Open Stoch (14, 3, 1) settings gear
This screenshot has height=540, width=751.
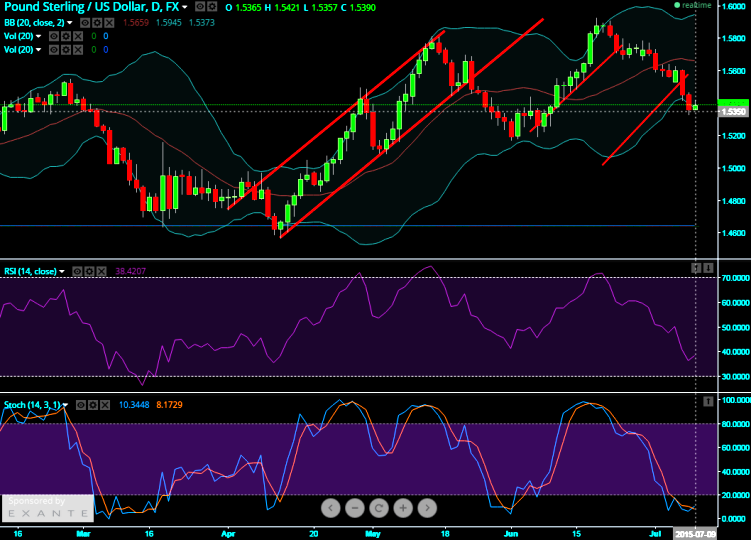click(93, 405)
